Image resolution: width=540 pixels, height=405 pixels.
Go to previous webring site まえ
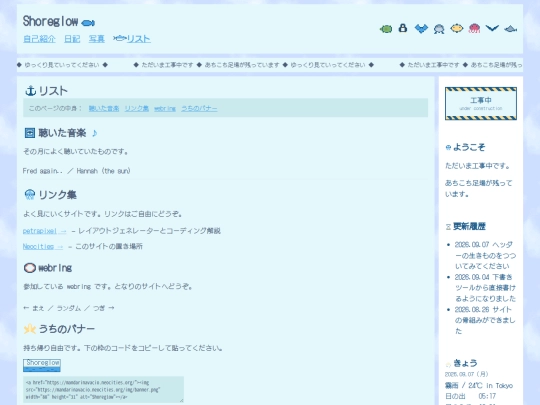click(x=33, y=308)
